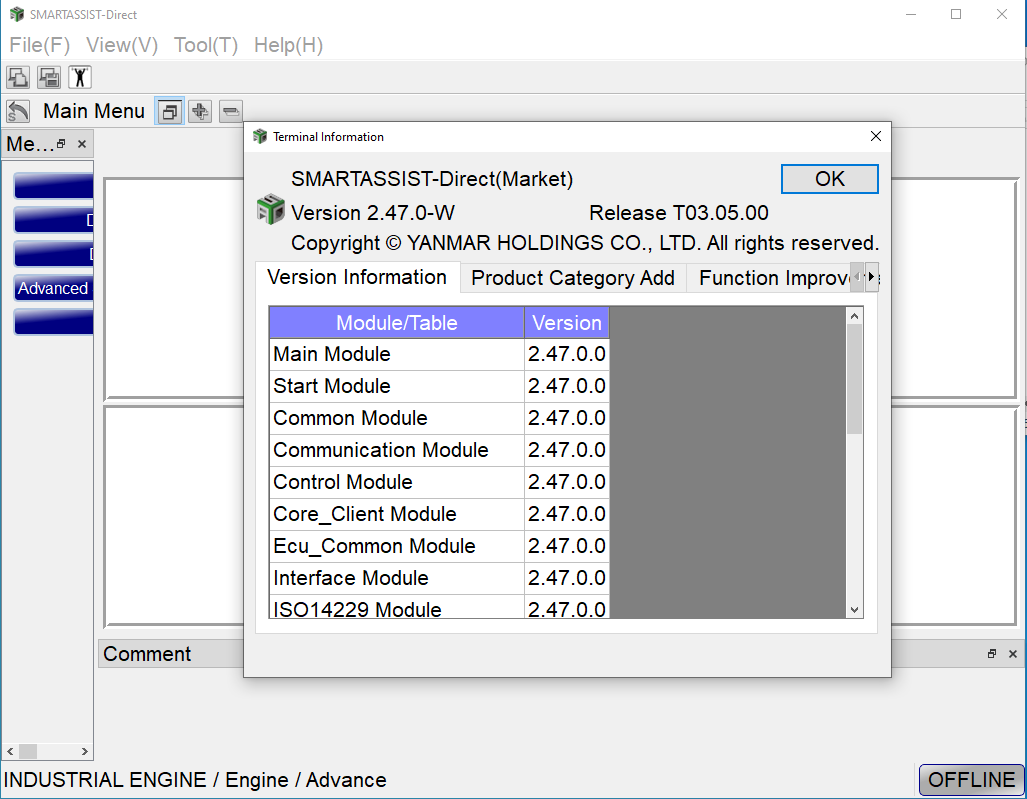Click the OFFLINE status button
Image resolution: width=1027 pixels, height=799 pixels.
[x=971, y=780]
